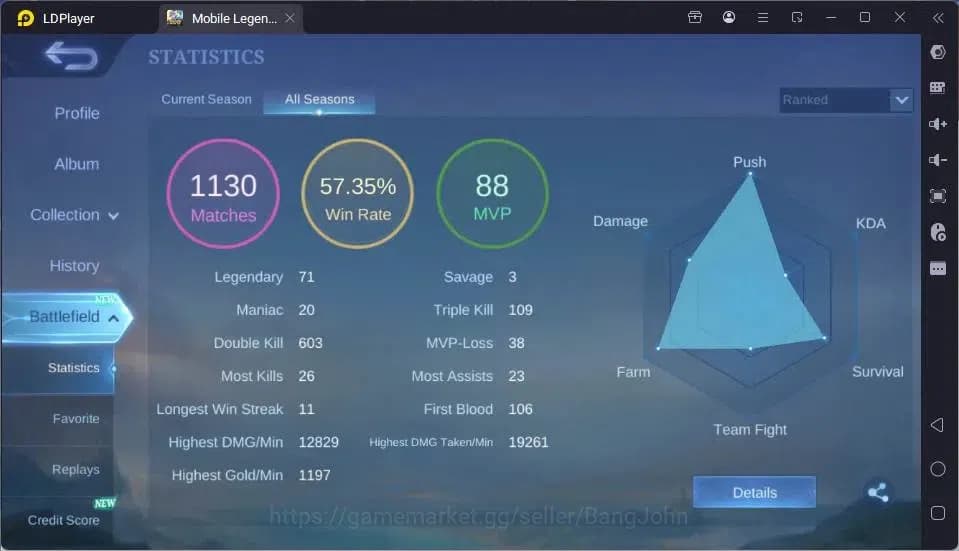The height and width of the screenshot is (551, 959).
Task: Decrease volume using sidebar speaker minus icon
Action: [938, 160]
